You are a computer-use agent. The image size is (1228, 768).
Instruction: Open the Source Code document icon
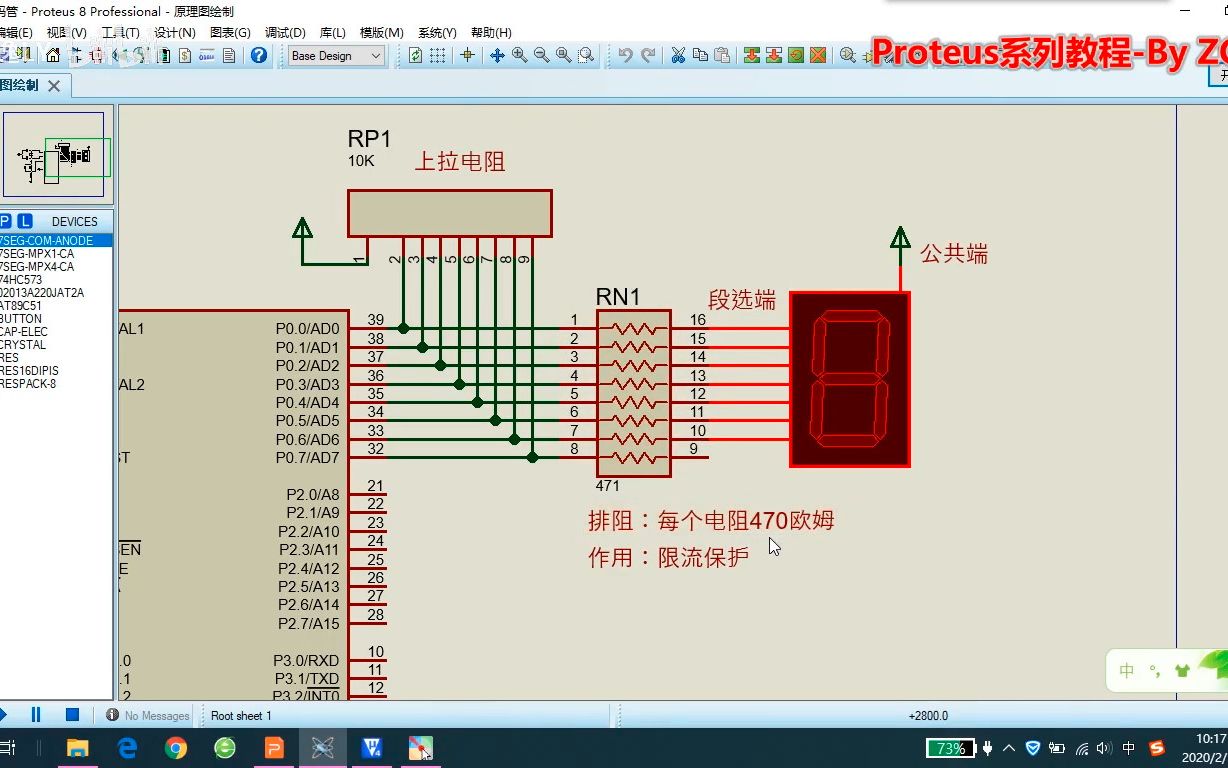(x=208, y=56)
